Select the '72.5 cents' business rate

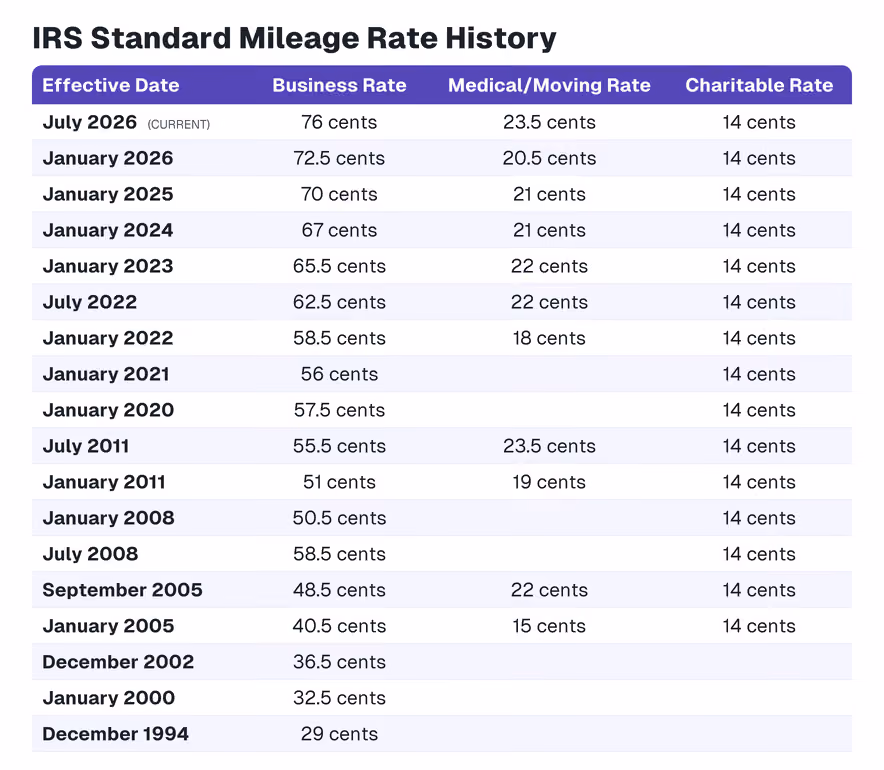coord(339,158)
